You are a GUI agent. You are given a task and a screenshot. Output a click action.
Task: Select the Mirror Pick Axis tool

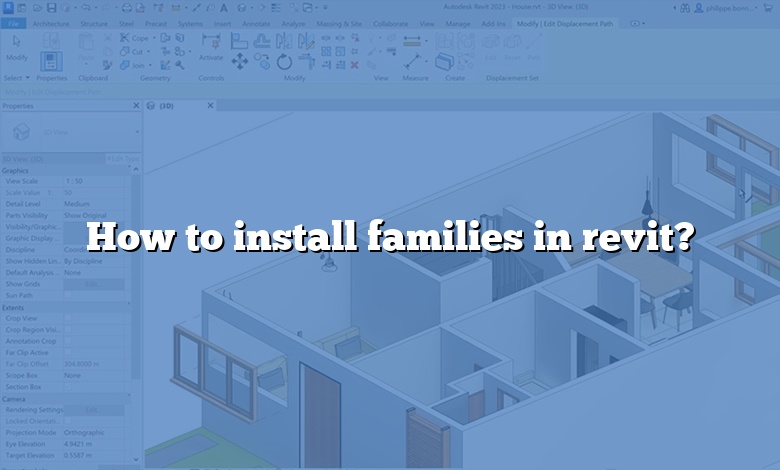(284, 41)
